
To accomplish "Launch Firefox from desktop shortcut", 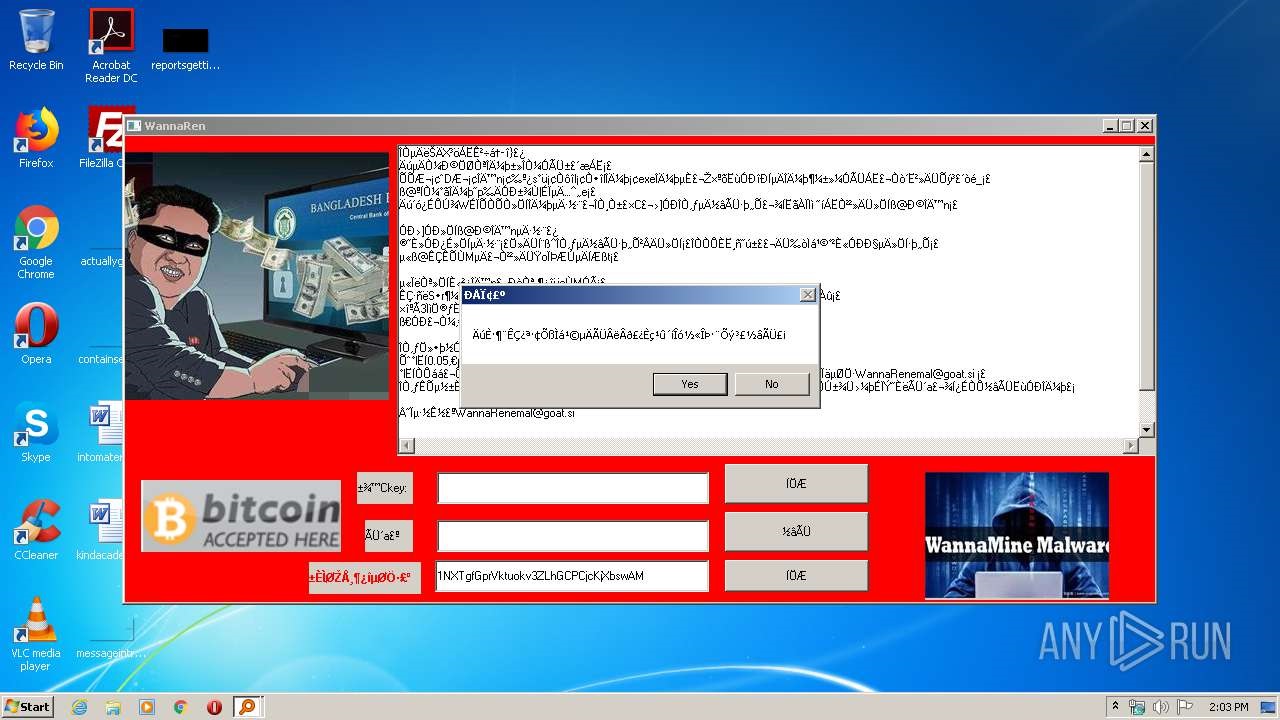I will pyautogui.click(x=36, y=138).
